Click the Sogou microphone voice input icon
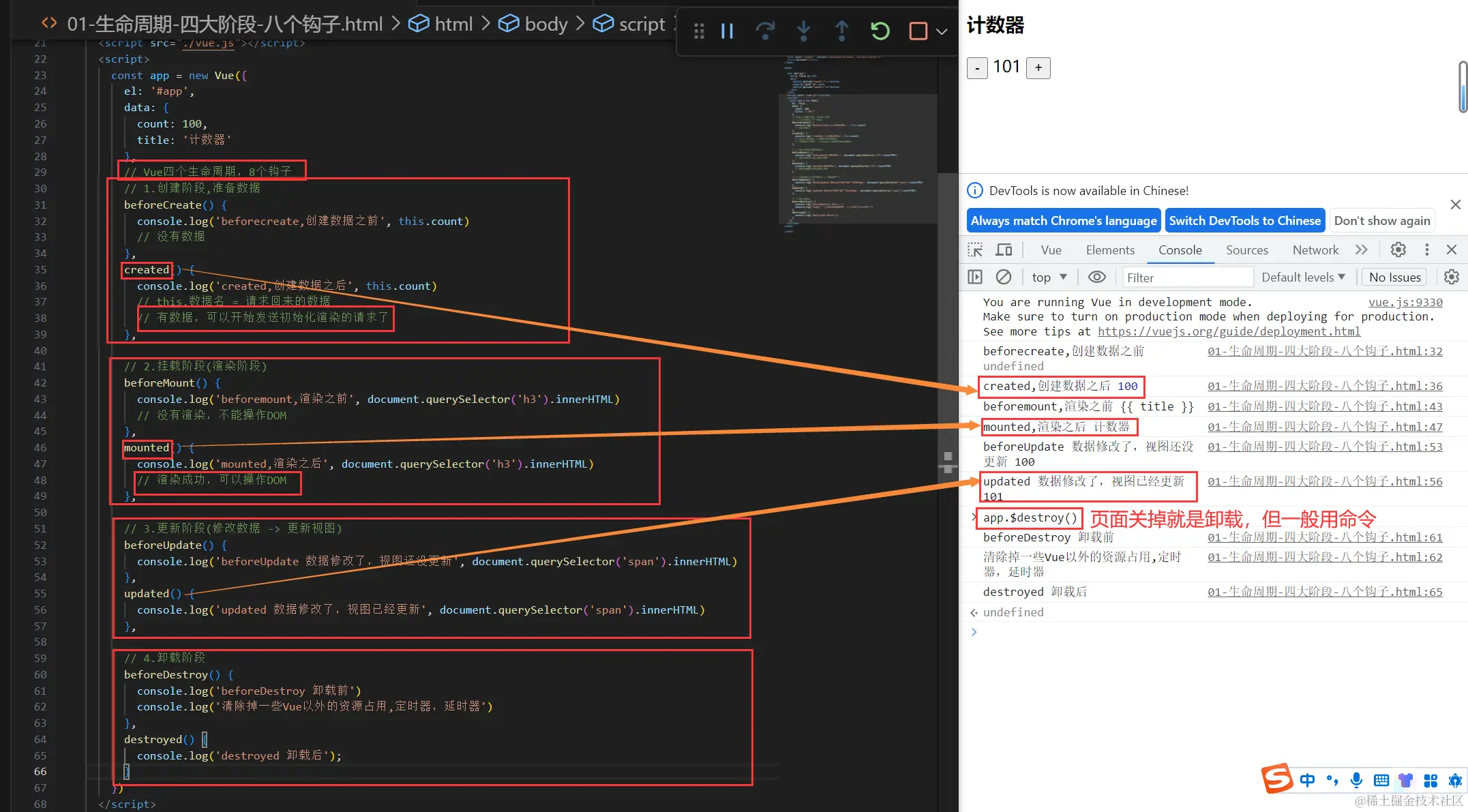This screenshot has width=1468, height=812. (x=1356, y=780)
